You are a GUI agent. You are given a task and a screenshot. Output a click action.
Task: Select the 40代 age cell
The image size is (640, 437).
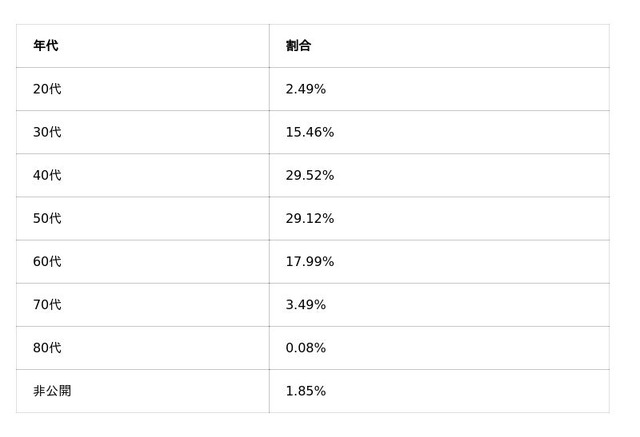tap(47, 175)
